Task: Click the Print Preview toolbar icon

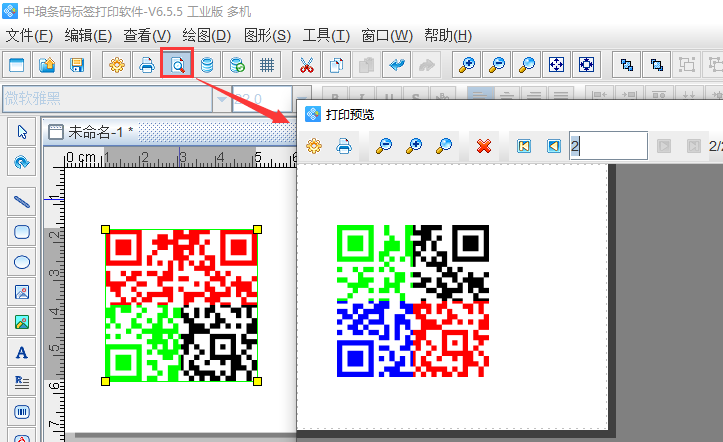Action: point(177,65)
